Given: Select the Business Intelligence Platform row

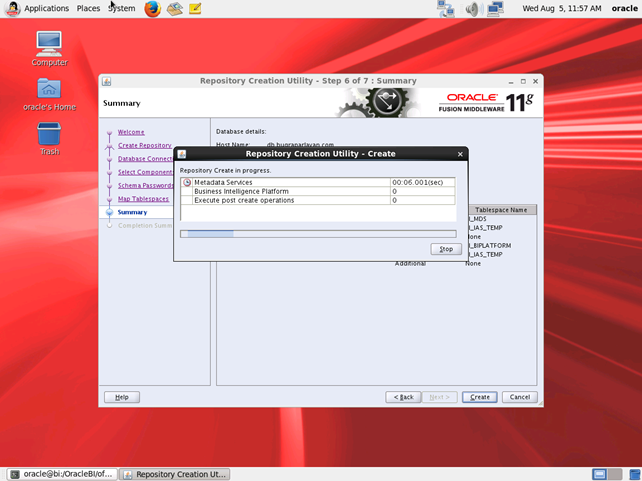Looking at the screenshot, I should coord(318,191).
